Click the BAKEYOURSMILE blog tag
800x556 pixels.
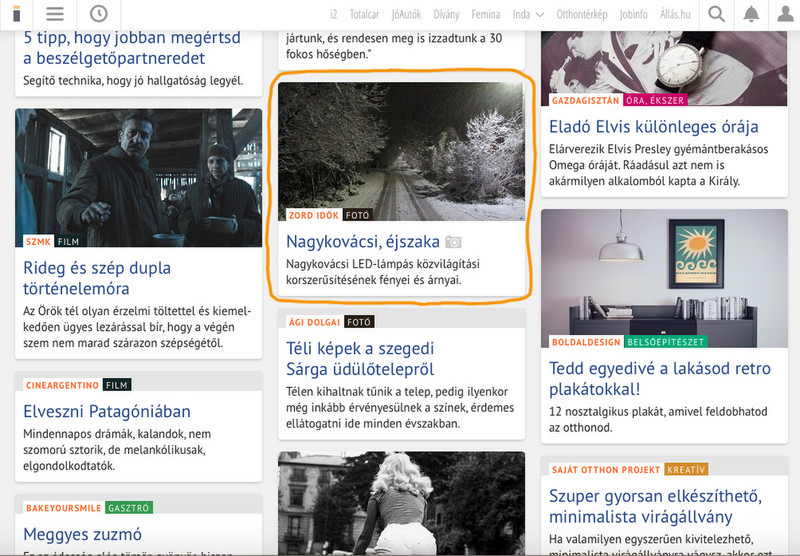[x=64, y=508]
